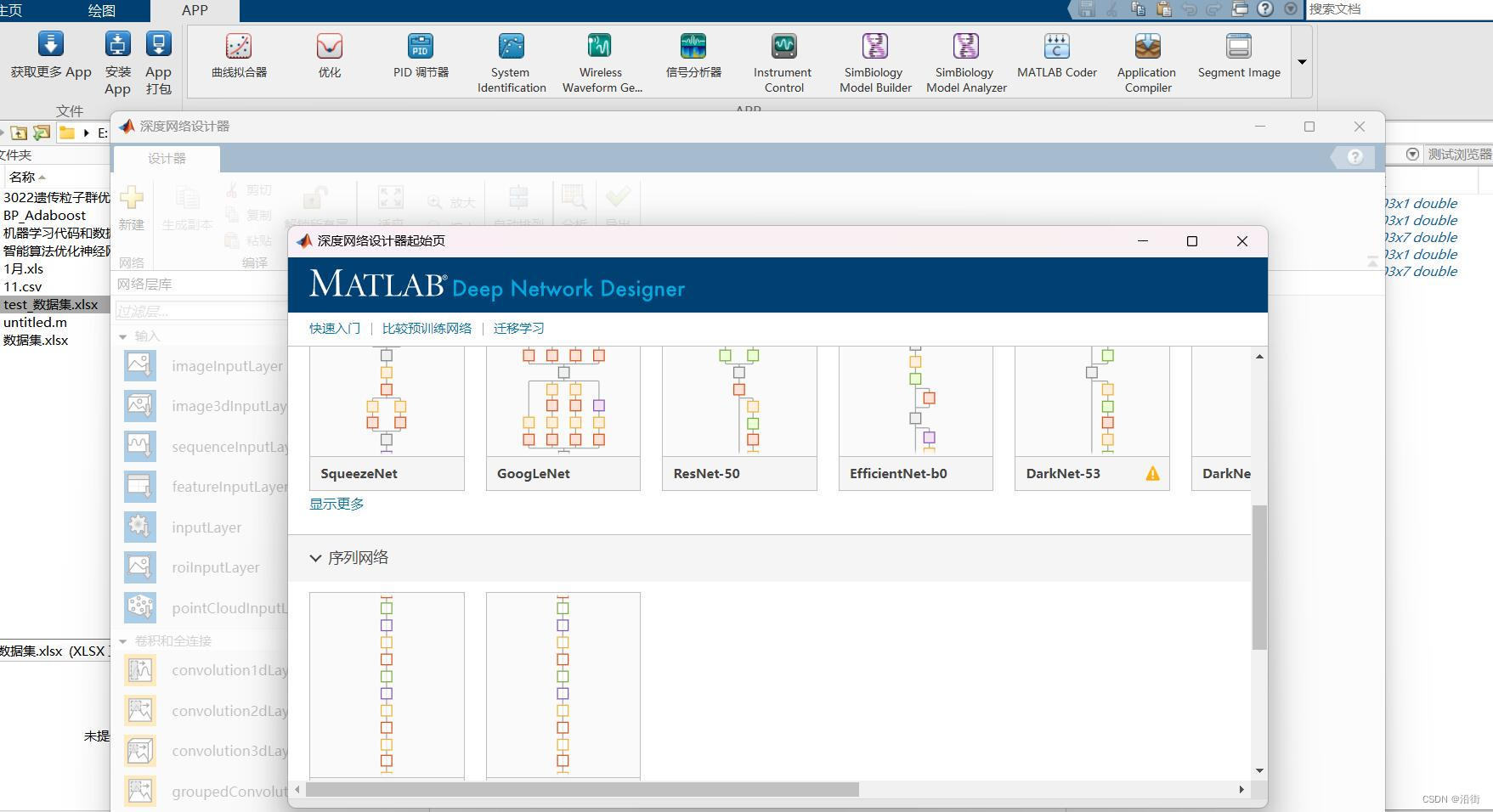Choose the ResNet-50 network card
The image size is (1493, 812).
coord(739,418)
